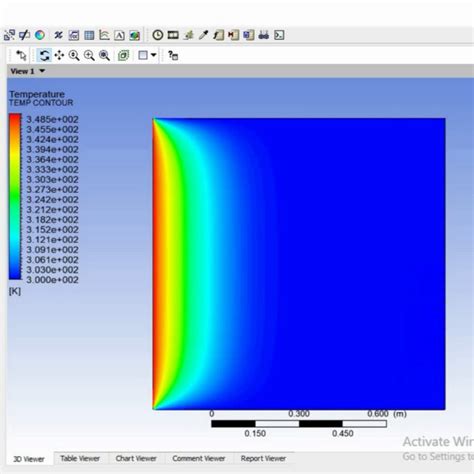Screen dimensions: 474x474
Task: Open the Animation film-strip icon
Action: point(173,35)
